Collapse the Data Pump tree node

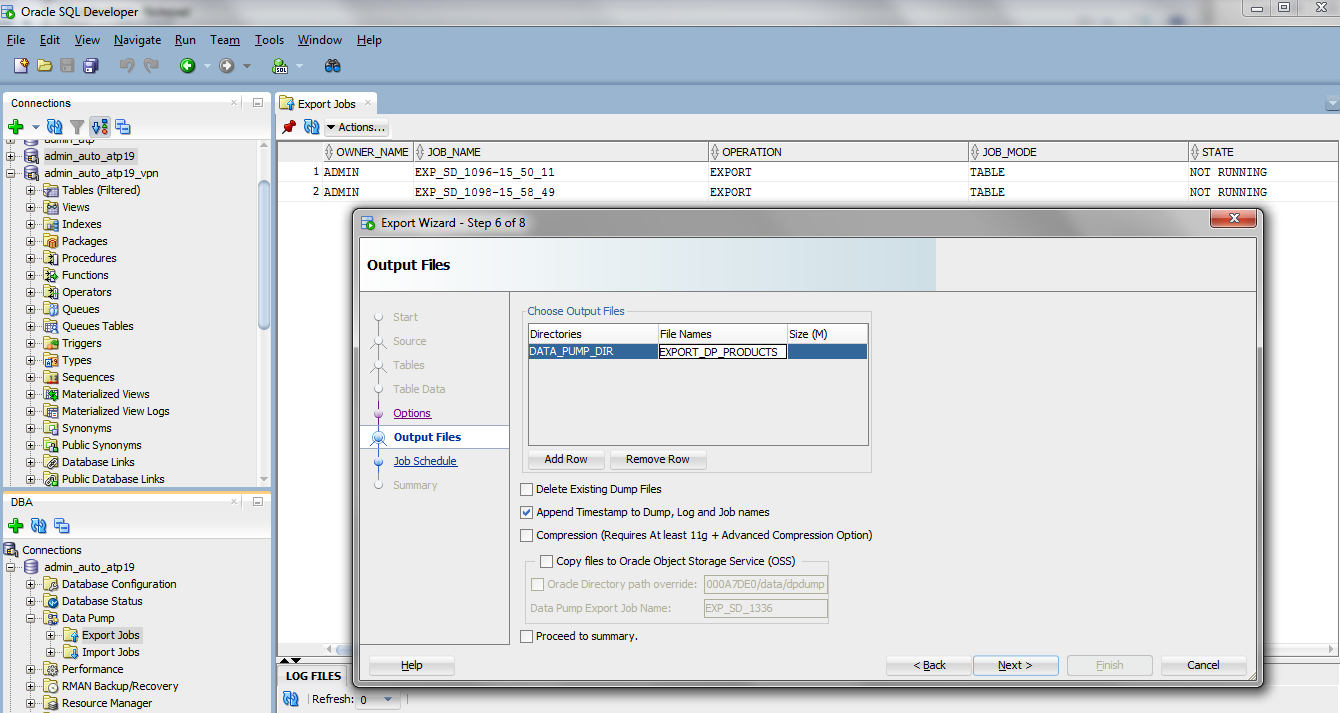pos(31,618)
